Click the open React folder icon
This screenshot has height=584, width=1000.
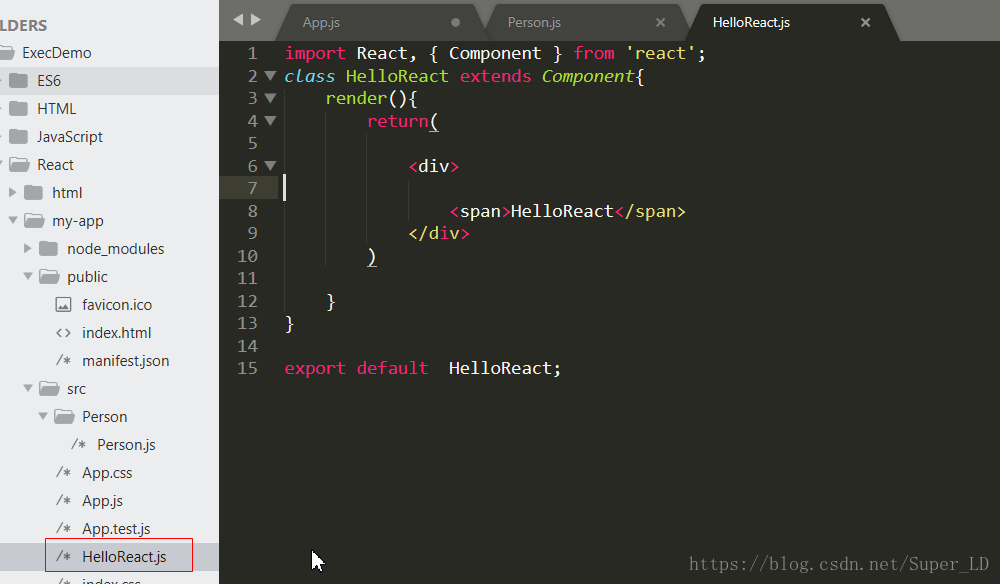19,164
